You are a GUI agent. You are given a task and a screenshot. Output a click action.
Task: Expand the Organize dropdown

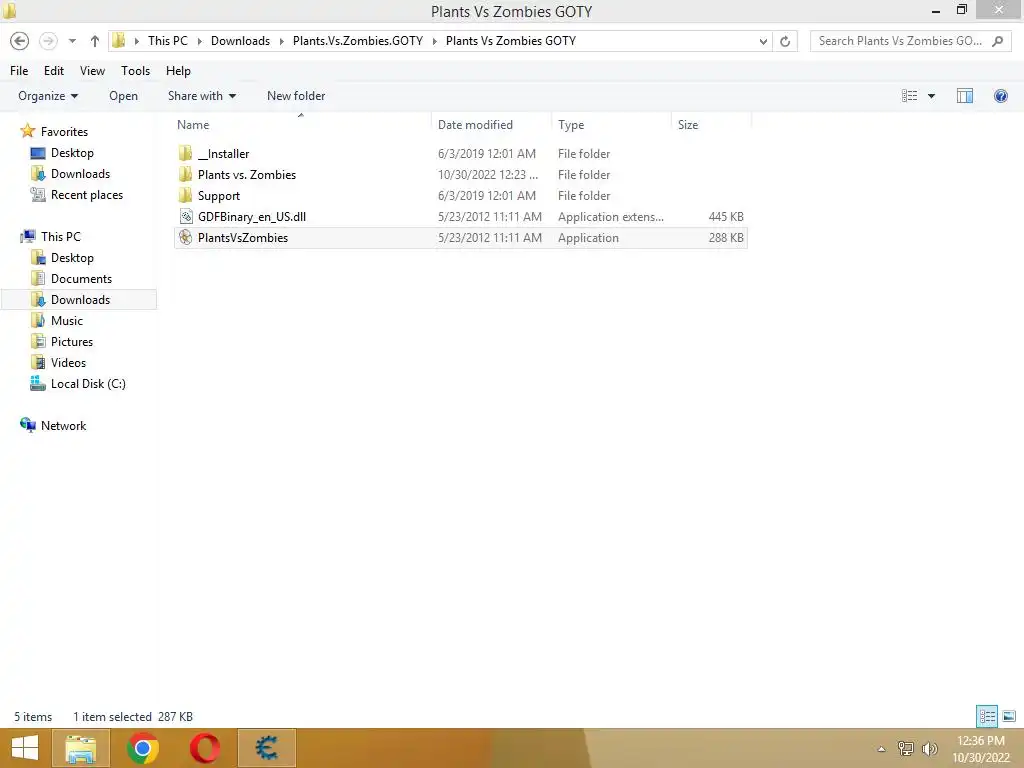click(x=48, y=96)
